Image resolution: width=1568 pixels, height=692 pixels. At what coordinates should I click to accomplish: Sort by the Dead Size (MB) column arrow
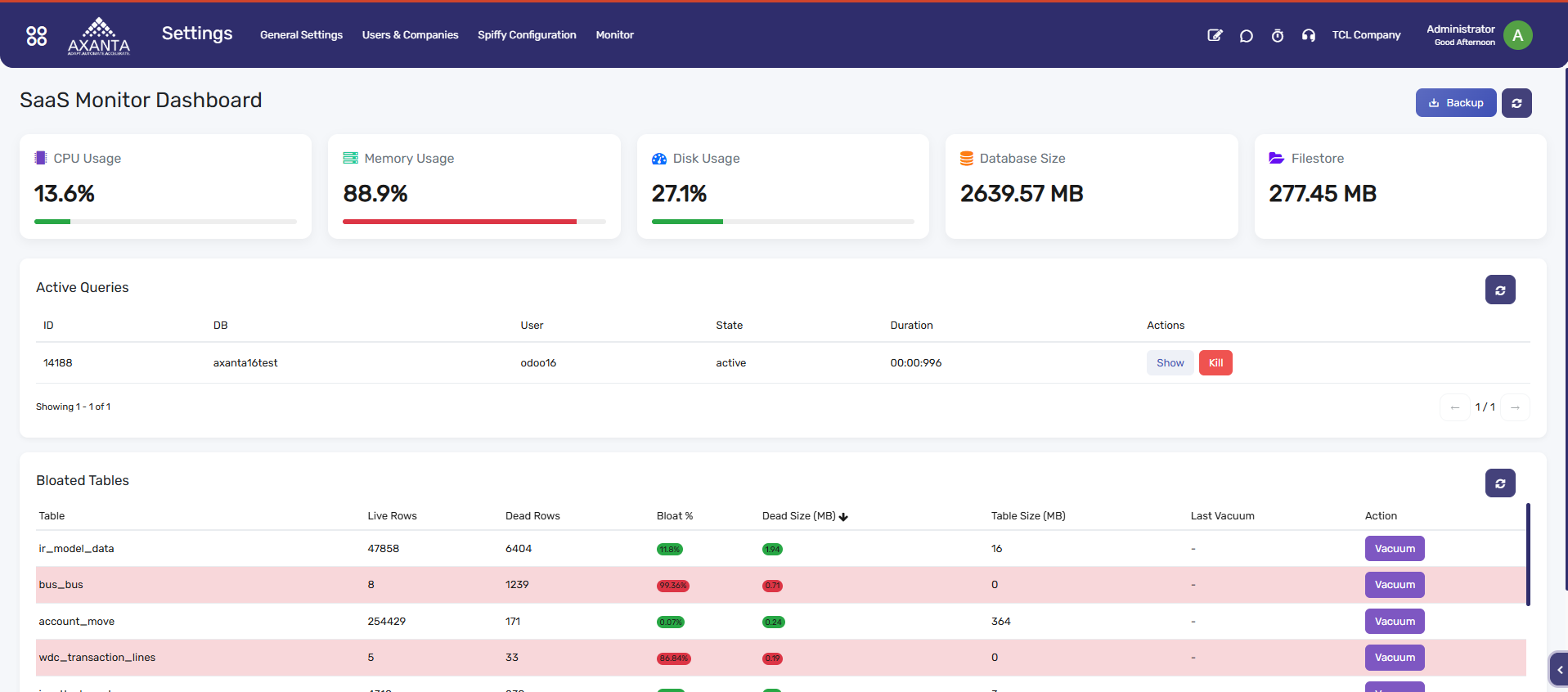tap(843, 517)
